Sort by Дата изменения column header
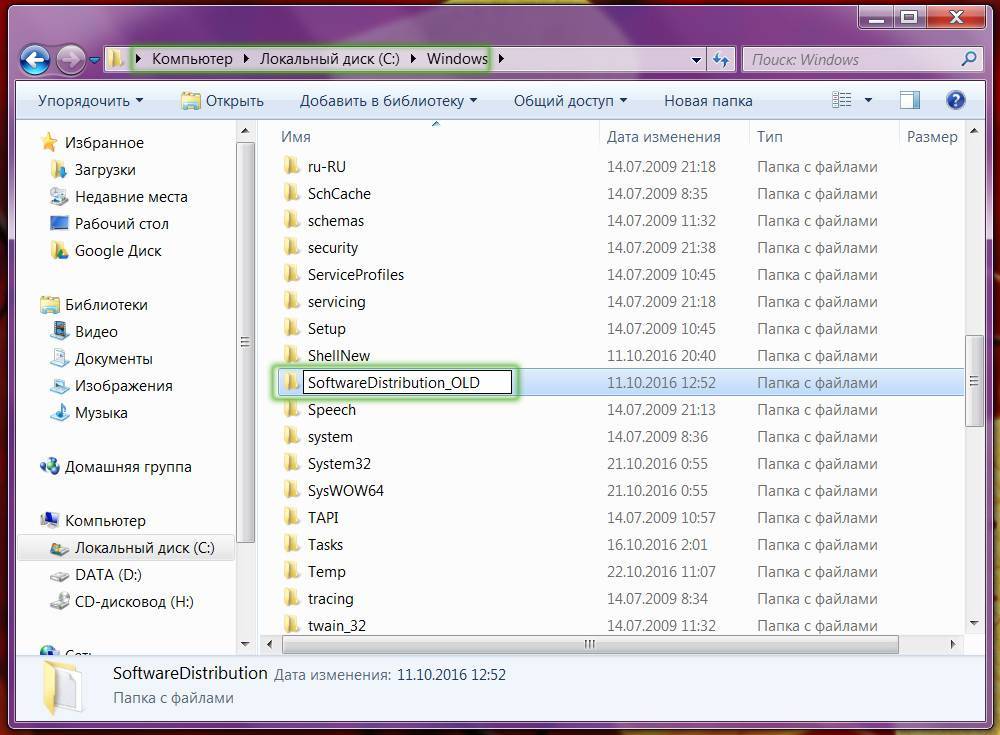This screenshot has height=735, width=1000. 663,137
